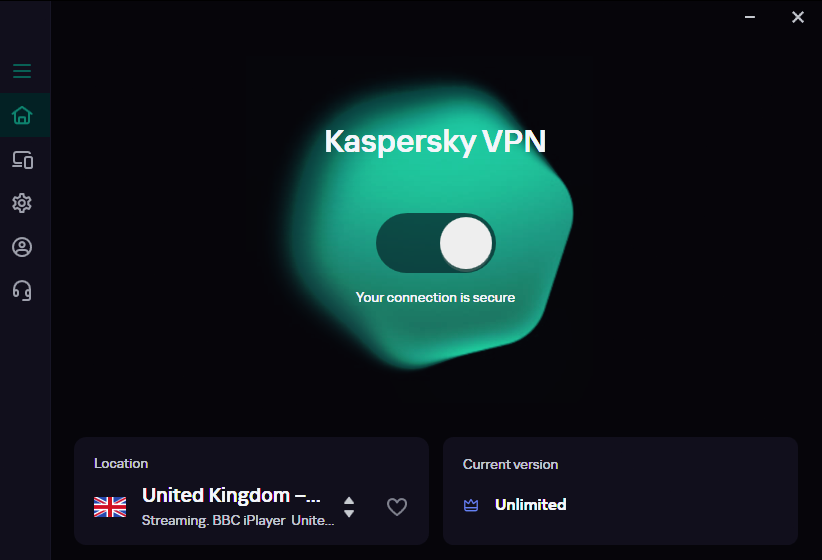Close the Kaspersky VPN window
The height and width of the screenshot is (560, 822).
[798, 17]
